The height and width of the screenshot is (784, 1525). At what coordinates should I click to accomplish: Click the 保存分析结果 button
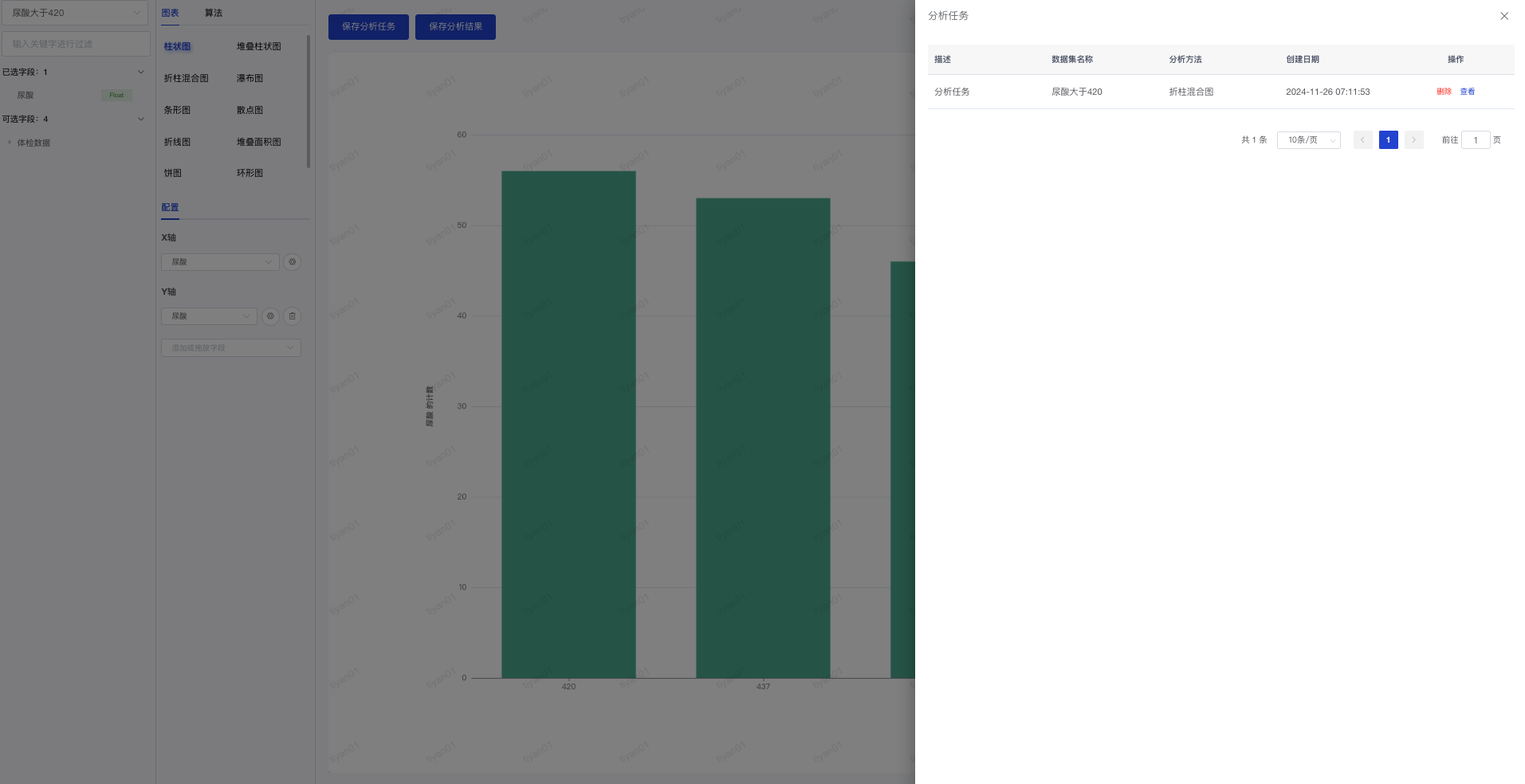click(455, 27)
